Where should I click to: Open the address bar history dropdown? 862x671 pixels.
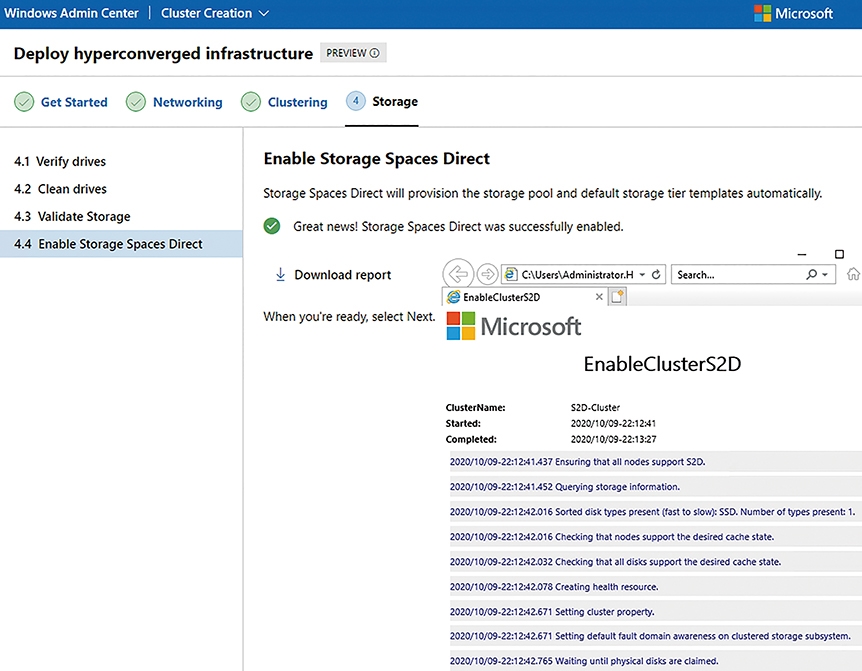(x=642, y=274)
